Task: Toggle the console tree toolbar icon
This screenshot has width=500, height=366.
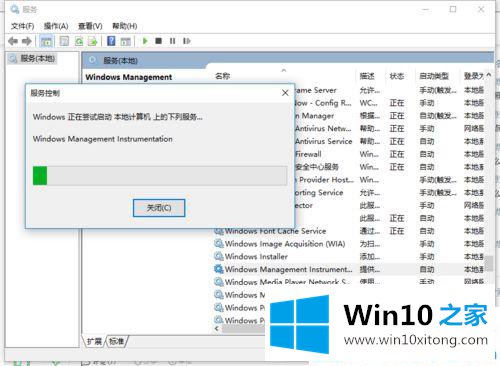Action: [46, 41]
